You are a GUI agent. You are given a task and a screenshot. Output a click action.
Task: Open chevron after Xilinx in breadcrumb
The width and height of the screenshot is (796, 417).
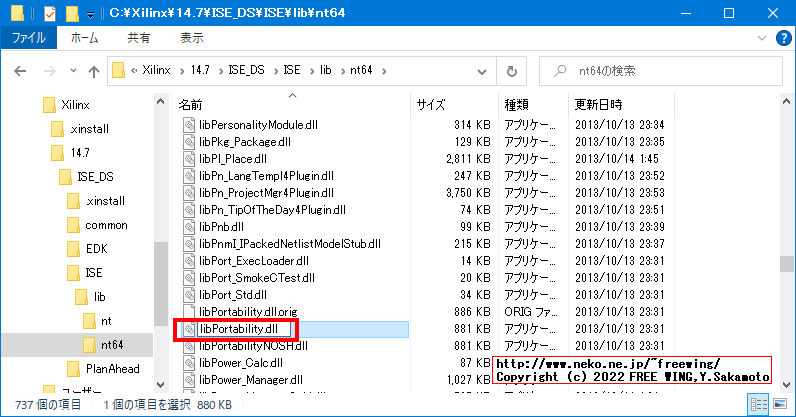click(x=181, y=71)
